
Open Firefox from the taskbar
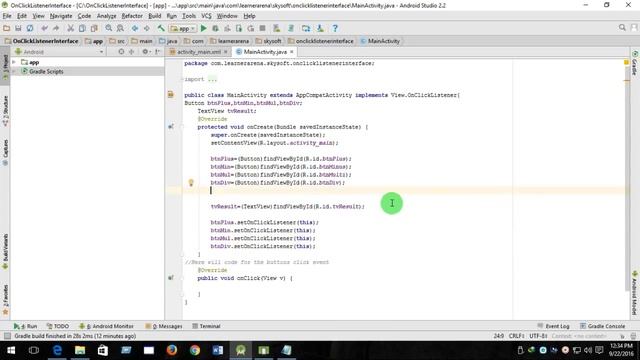[172, 350]
